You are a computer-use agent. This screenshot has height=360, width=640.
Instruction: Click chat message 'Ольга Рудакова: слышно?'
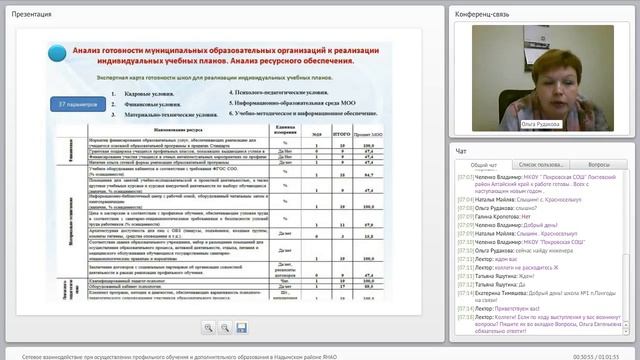pyautogui.click(x=498, y=208)
